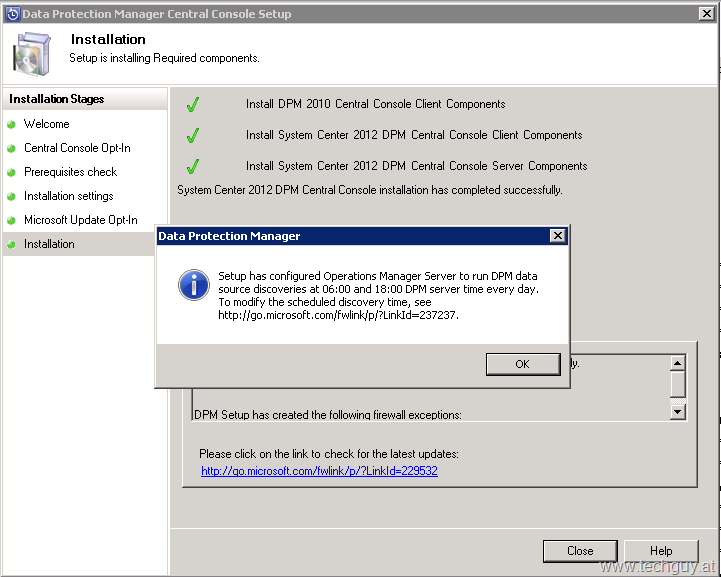Click the LinkId=237237 URL text in dialog
The width and height of the screenshot is (721, 577).
338,315
